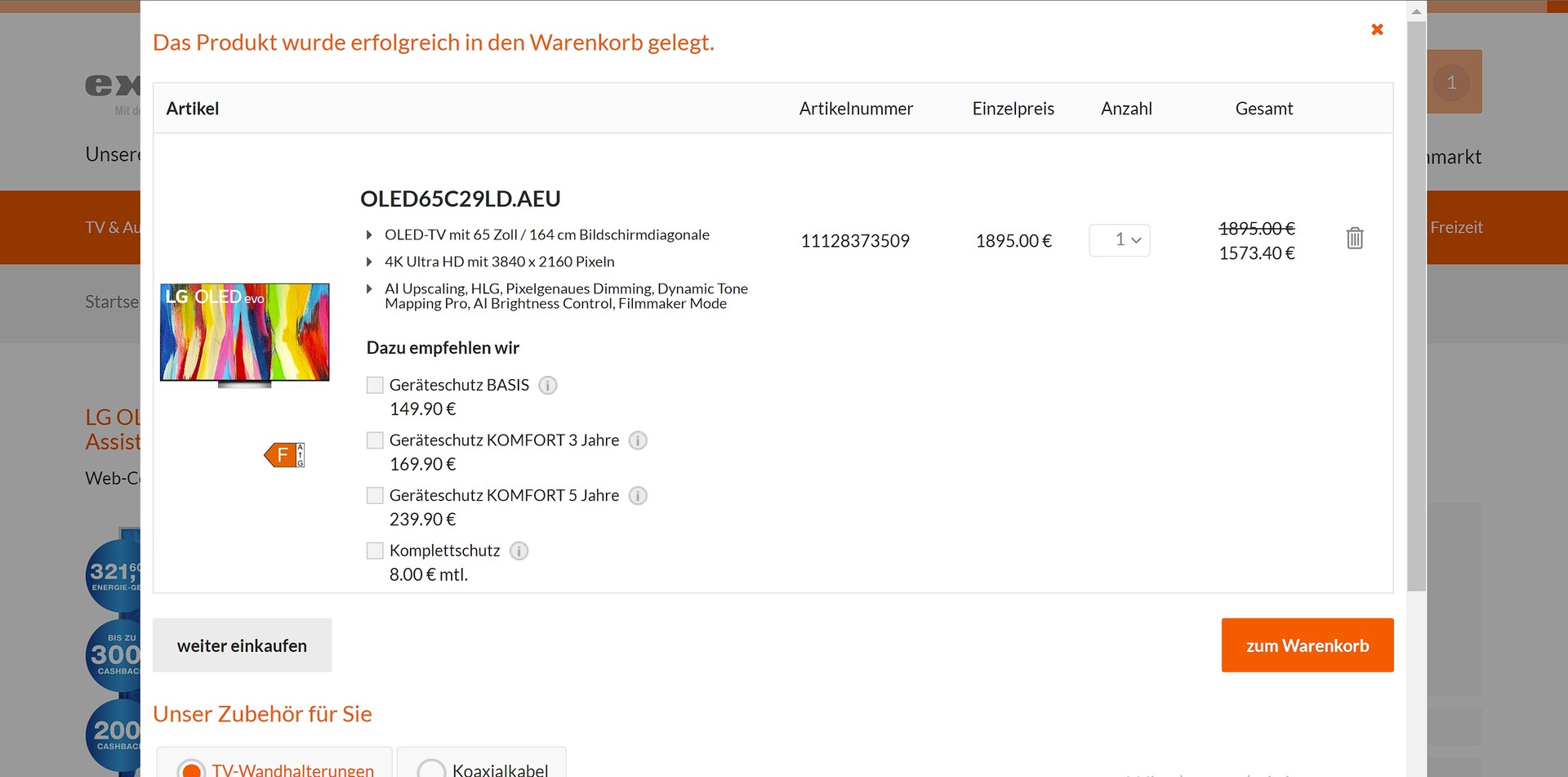This screenshot has width=1568, height=777.
Task: Click the discounted total 1573.40 €
Action: [x=1257, y=253]
